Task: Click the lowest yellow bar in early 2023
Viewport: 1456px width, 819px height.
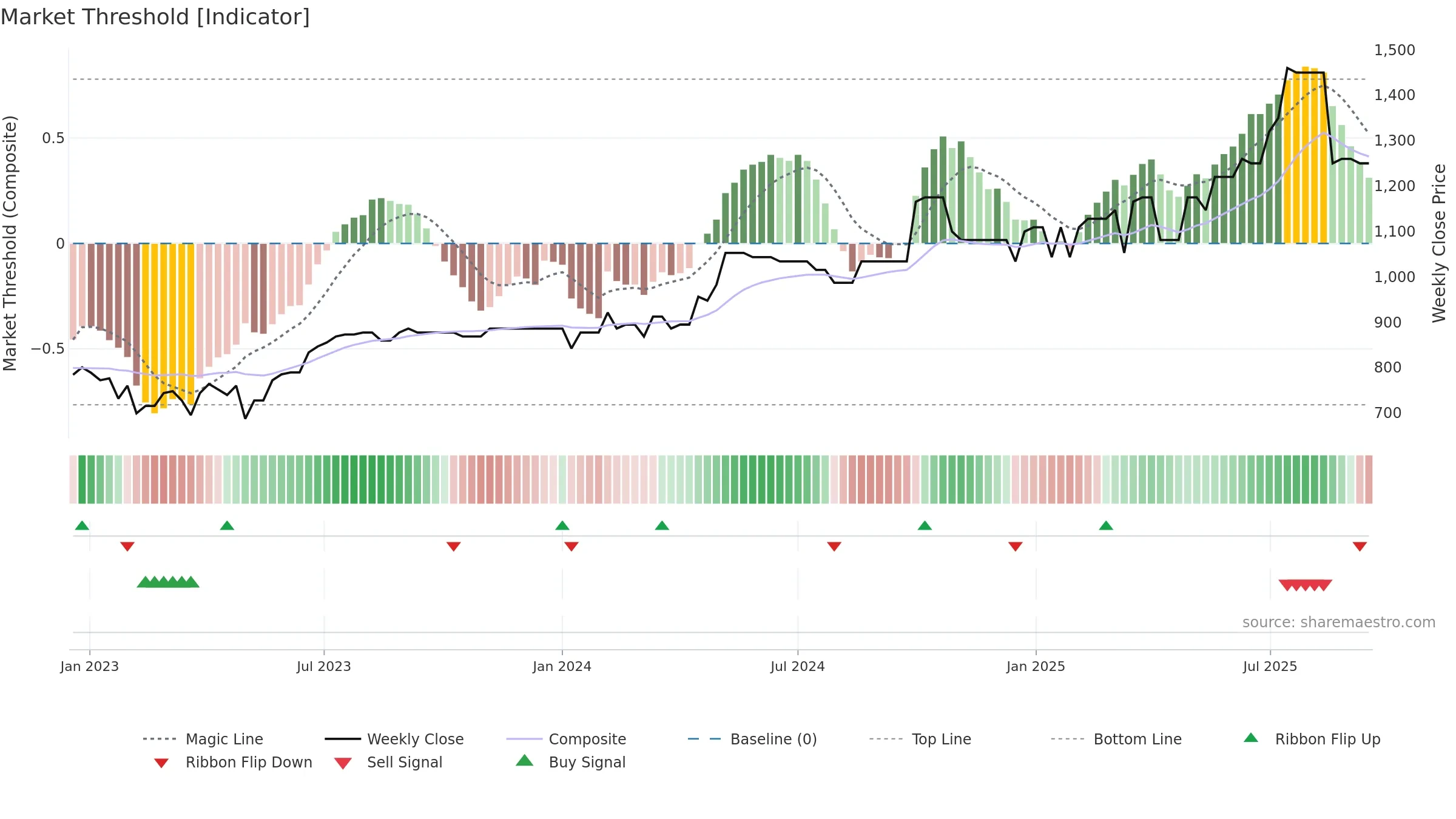Action: (x=155, y=328)
